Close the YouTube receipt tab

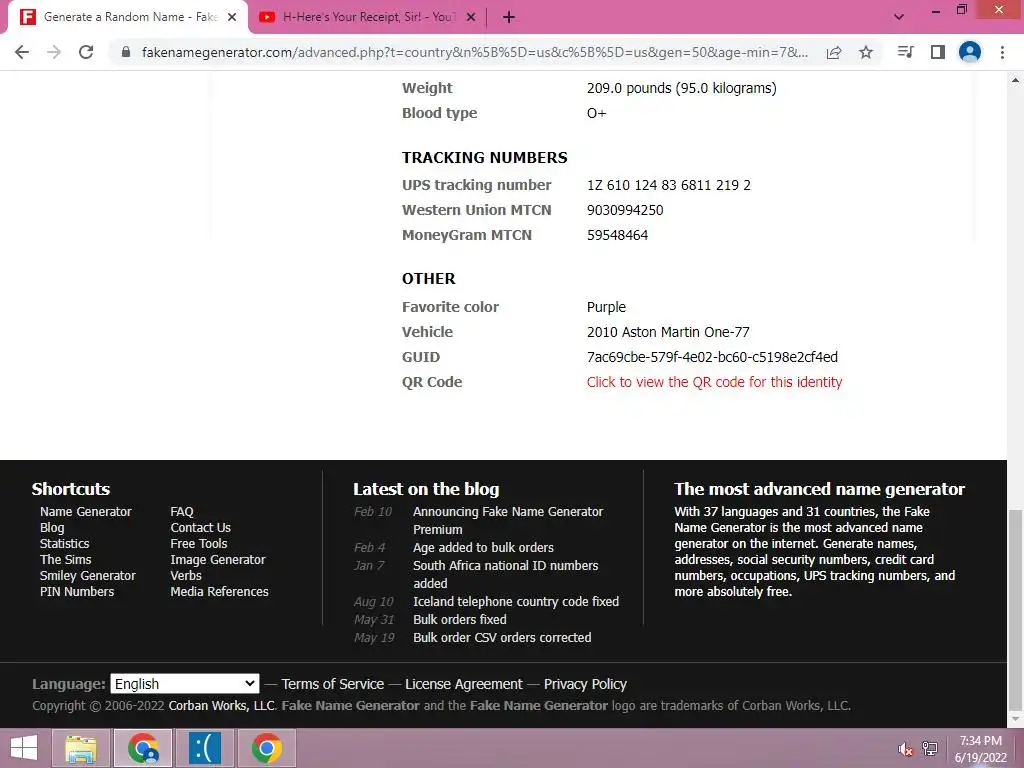pos(471,18)
